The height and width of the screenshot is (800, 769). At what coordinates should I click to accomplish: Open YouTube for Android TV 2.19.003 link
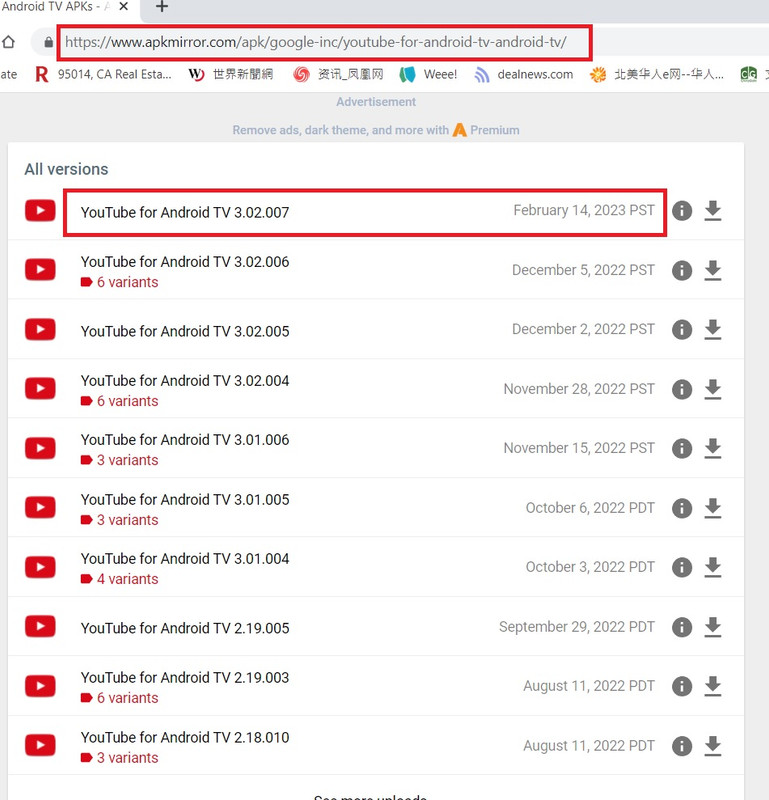coord(185,678)
